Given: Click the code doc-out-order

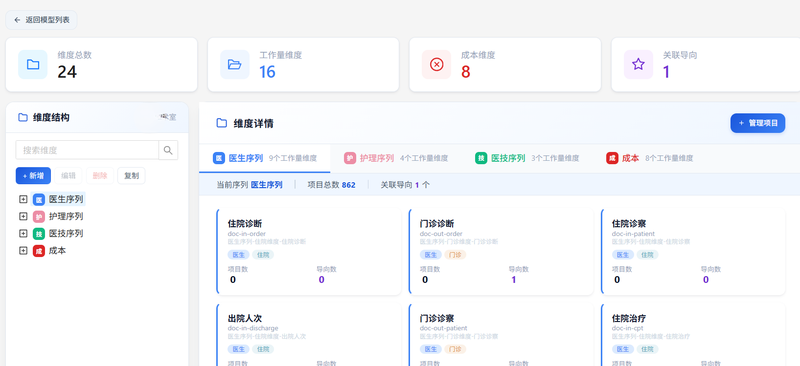Looking at the screenshot, I should tap(441, 234).
